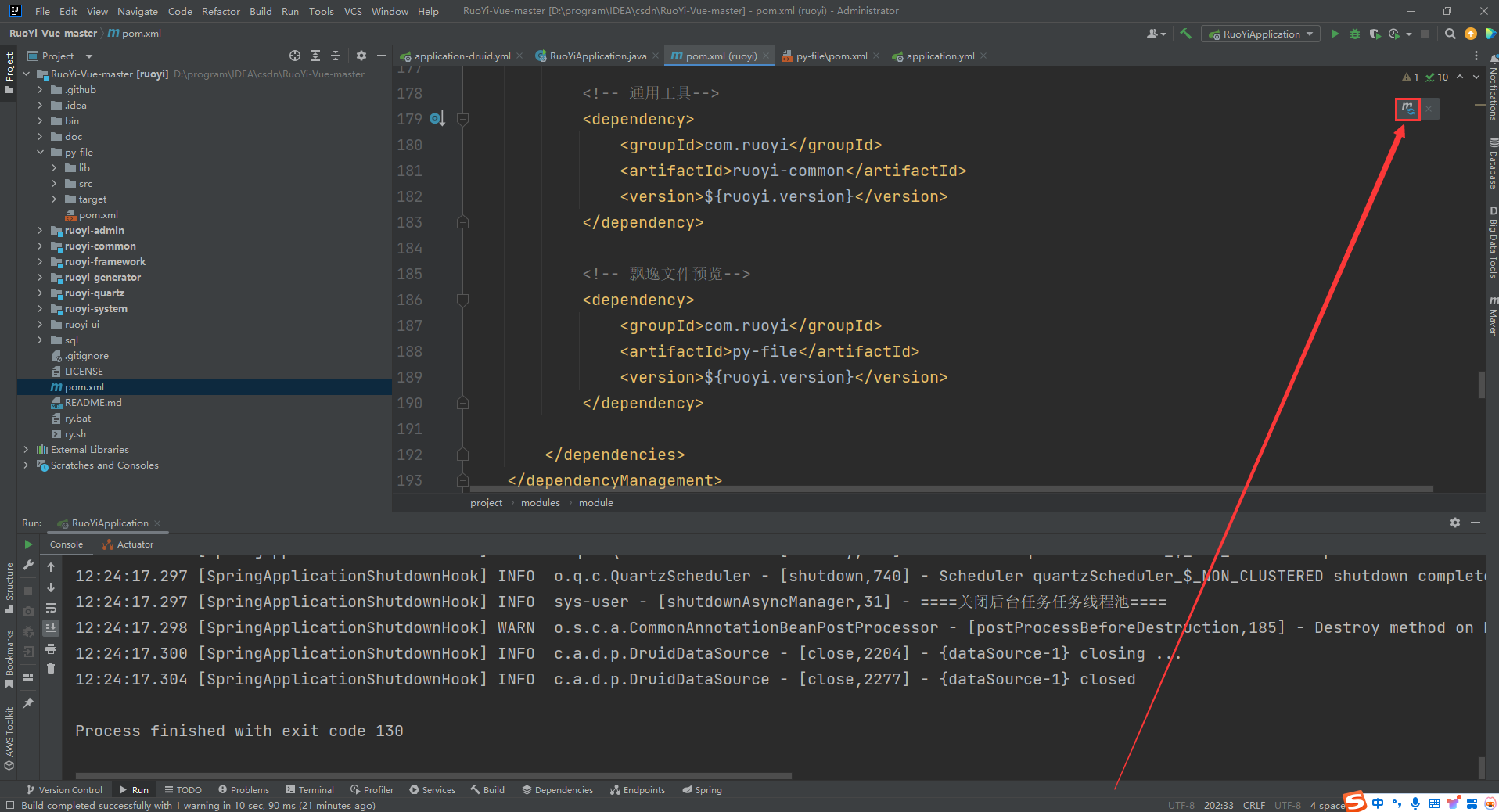This screenshot has width=1499, height=812.
Task: Click the editor horizontal scrollbar
Action: (951, 489)
